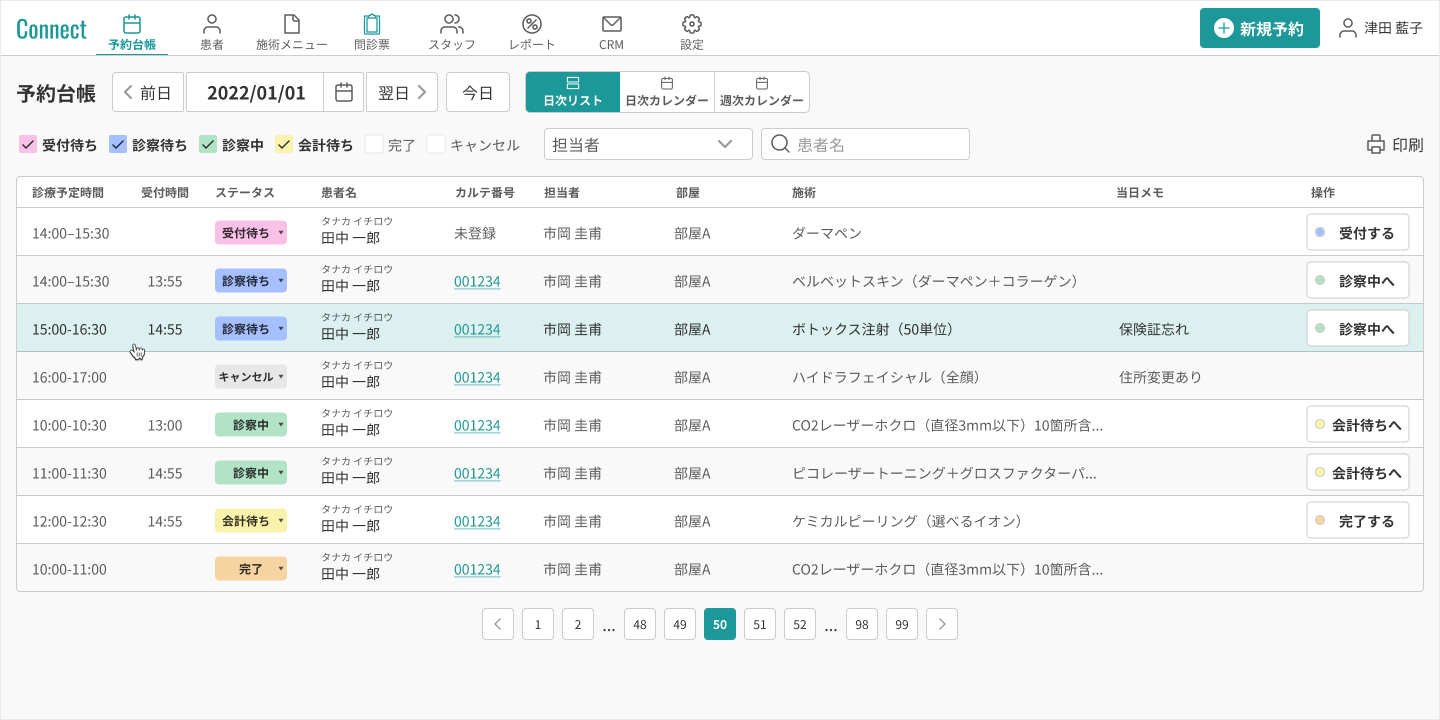Click the 保険証忘れ memo cell
Viewport: 1440px width, 720px height.
coord(1154,329)
